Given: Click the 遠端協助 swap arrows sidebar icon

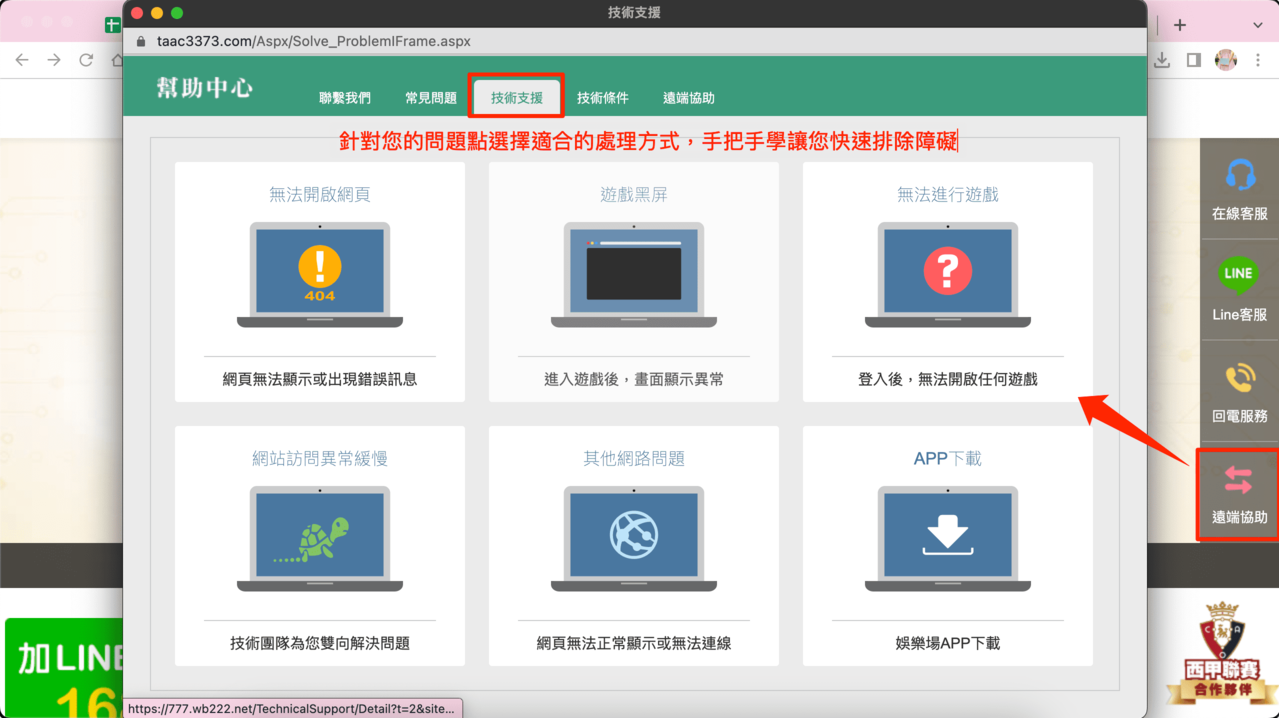Looking at the screenshot, I should pyautogui.click(x=1239, y=481).
